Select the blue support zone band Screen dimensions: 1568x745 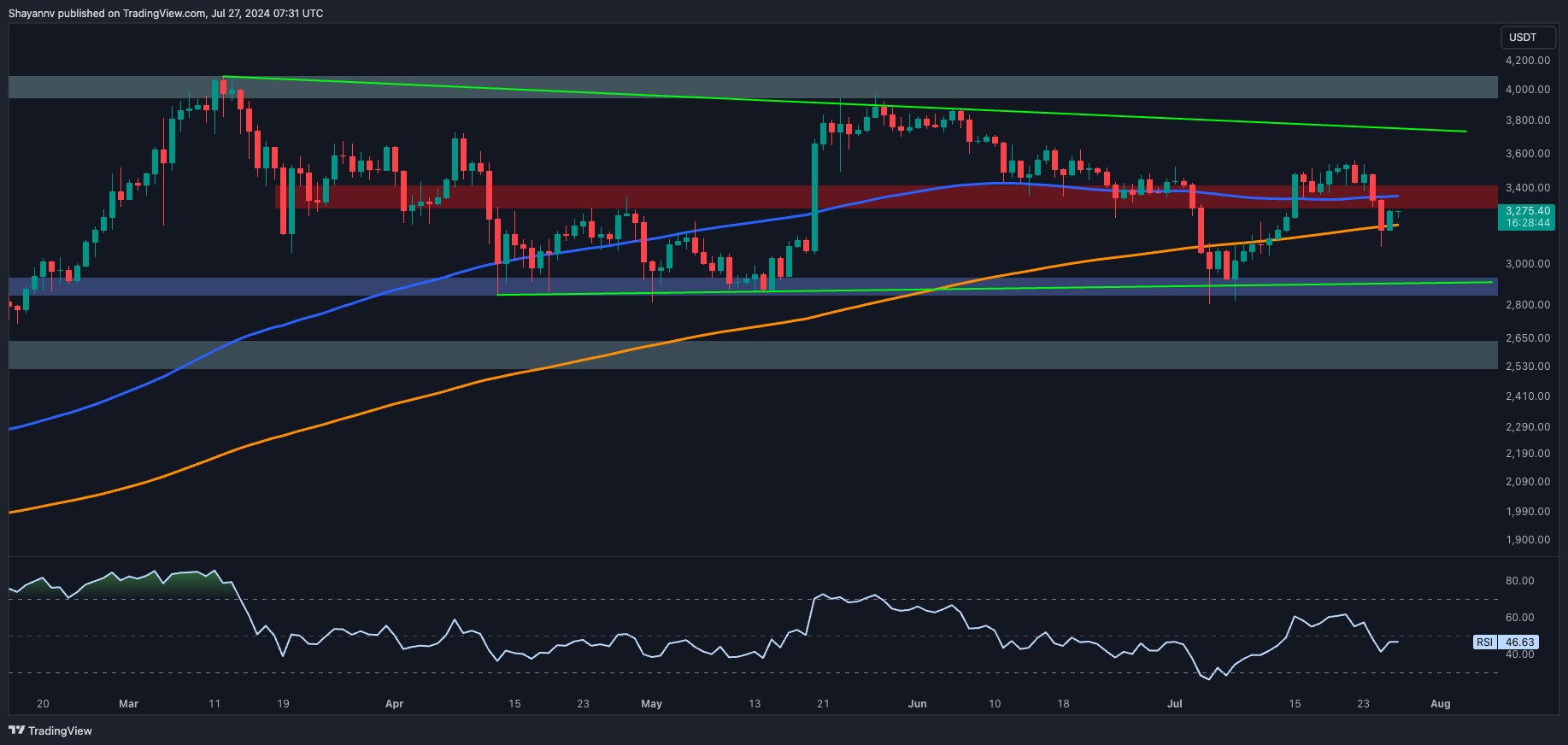[x=753, y=287]
